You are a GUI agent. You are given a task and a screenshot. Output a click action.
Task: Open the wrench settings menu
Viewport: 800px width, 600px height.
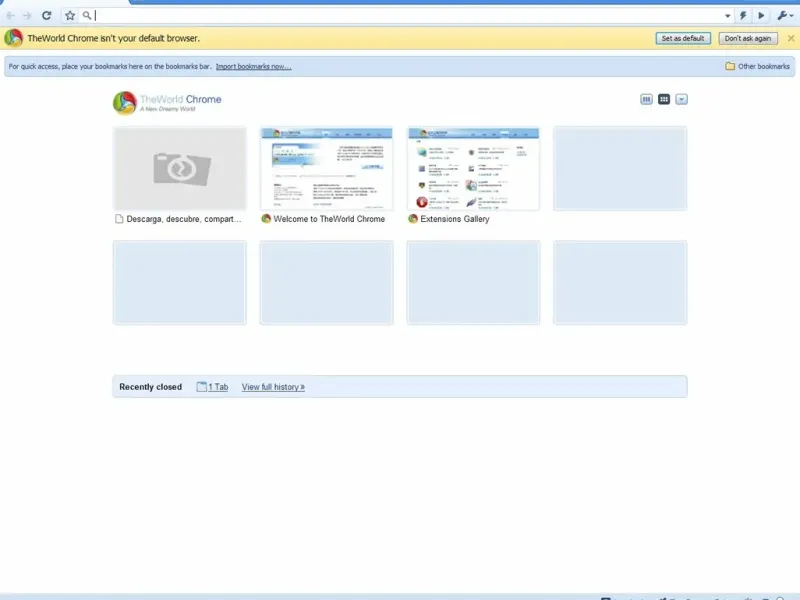coord(785,16)
